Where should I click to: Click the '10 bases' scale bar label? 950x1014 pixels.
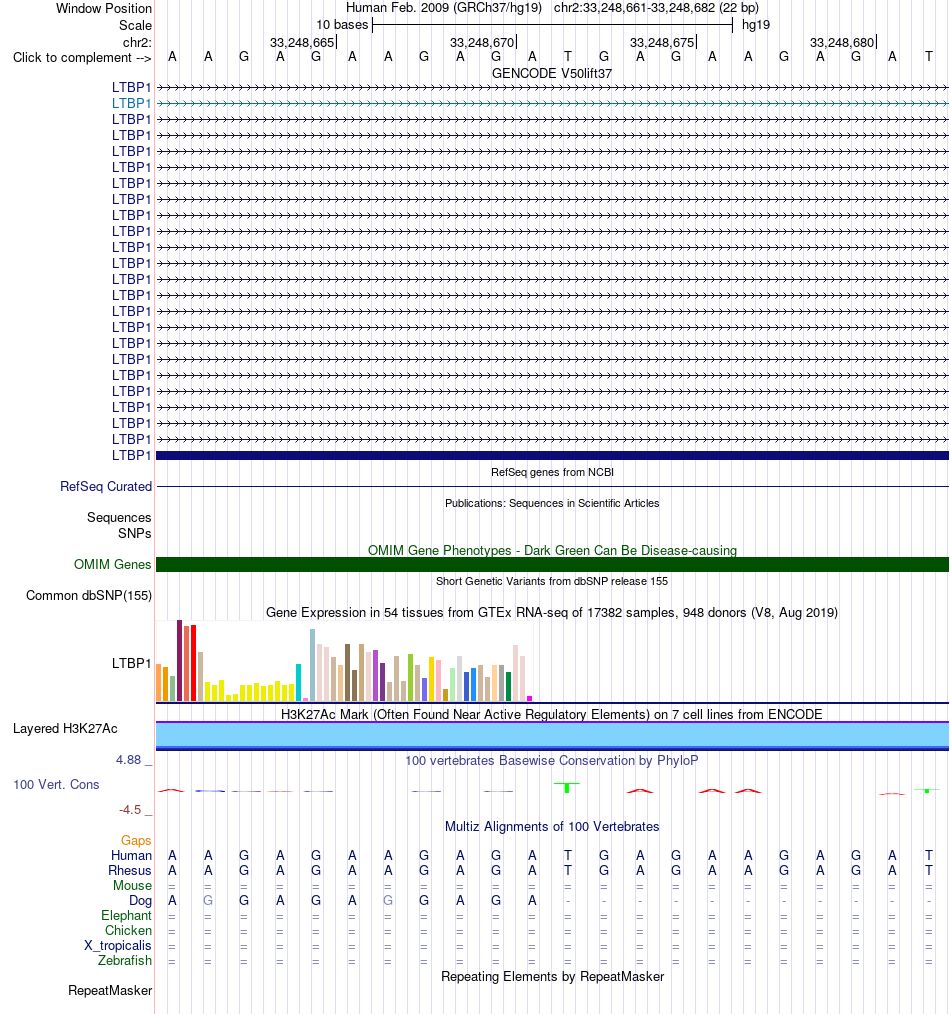click(342, 25)
